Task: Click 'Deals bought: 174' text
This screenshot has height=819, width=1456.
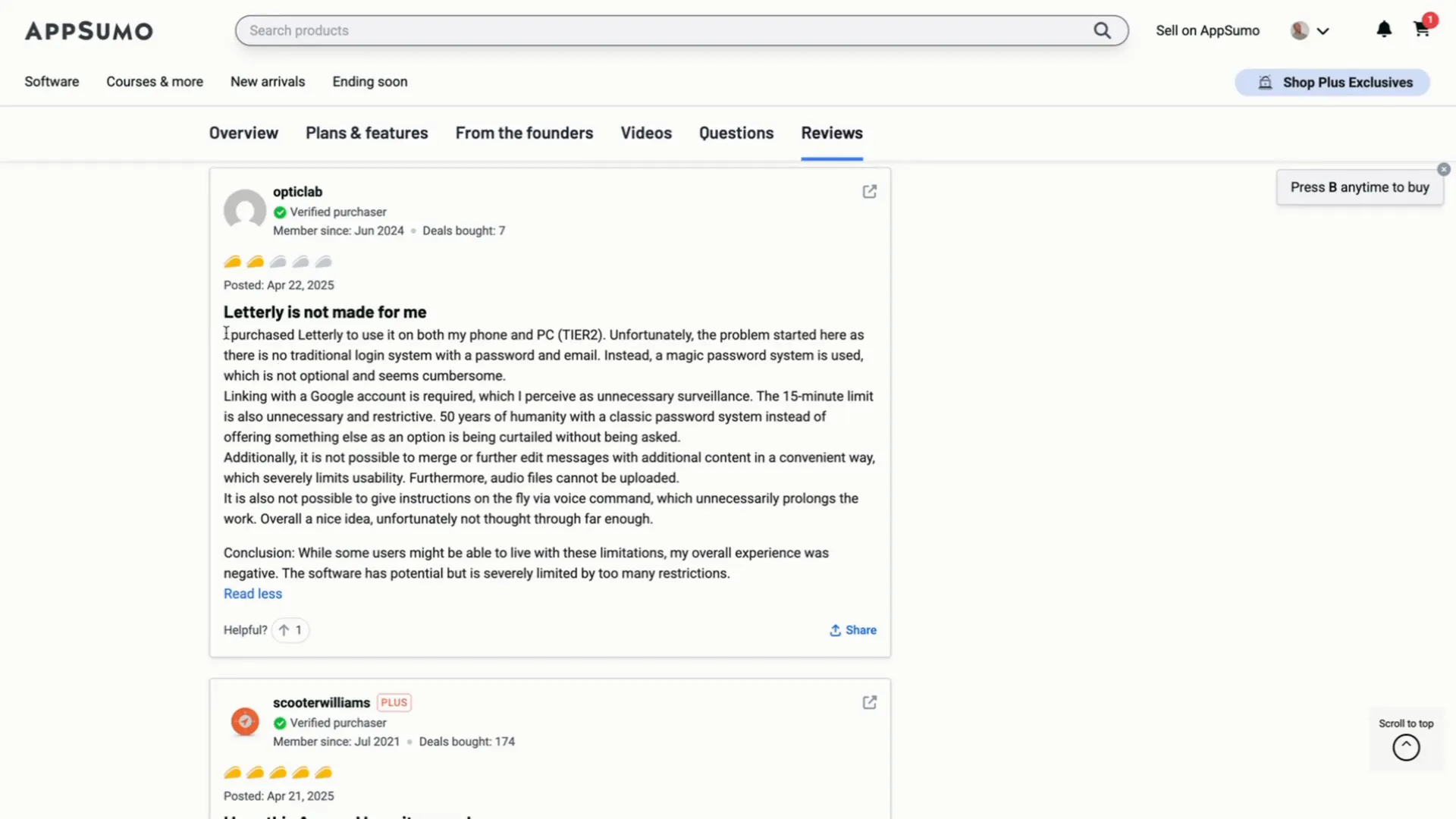Action: 466,742
